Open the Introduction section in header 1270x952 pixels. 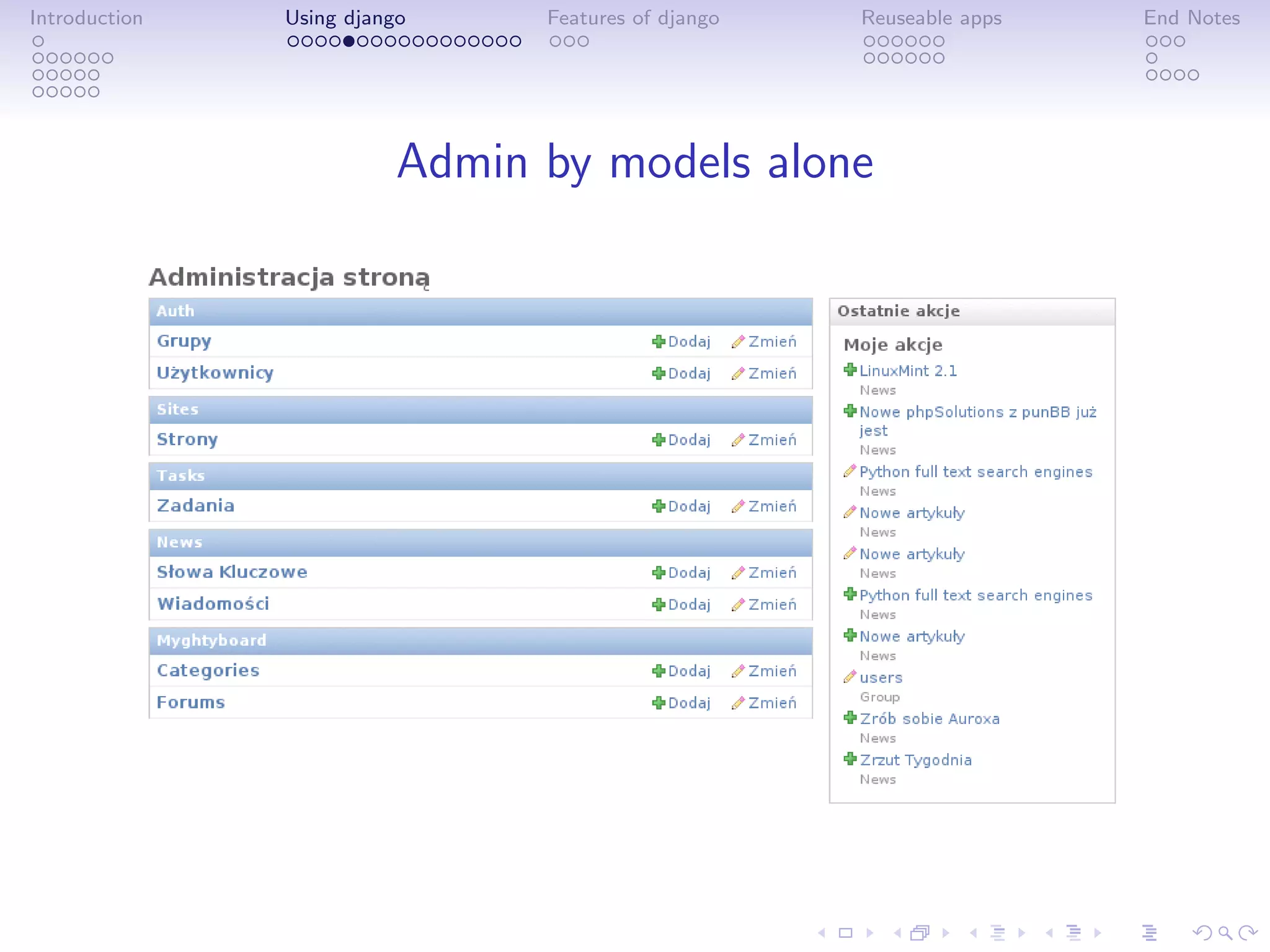tap(86, 18)
